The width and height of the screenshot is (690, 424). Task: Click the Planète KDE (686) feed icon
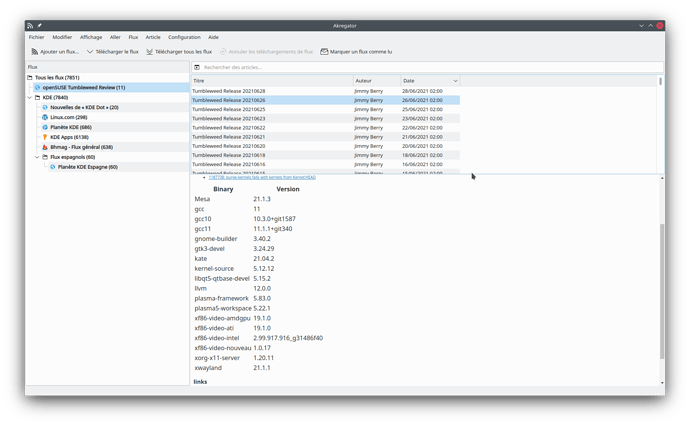(x=45, y=127)
